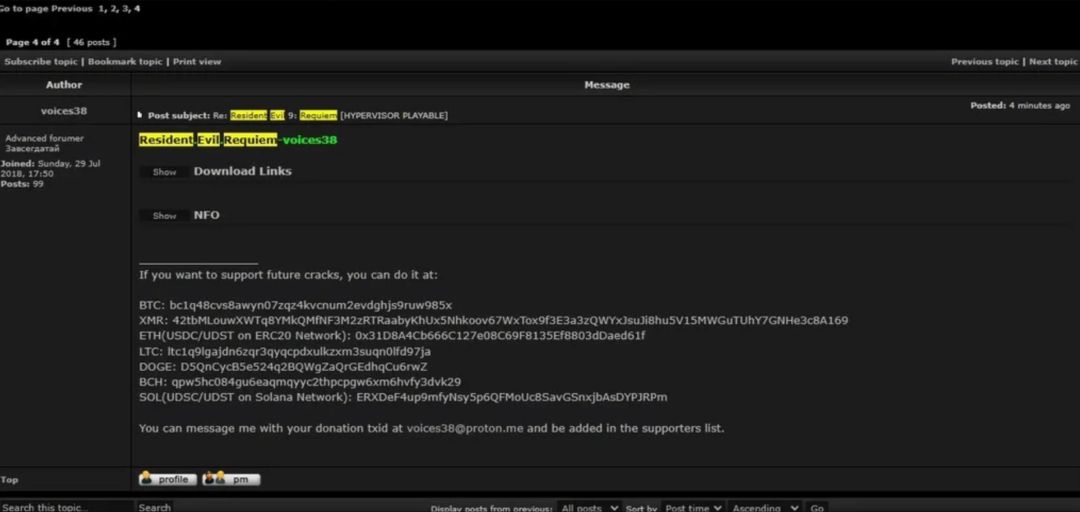Go to the Previous topic

(x=984, y=61)
